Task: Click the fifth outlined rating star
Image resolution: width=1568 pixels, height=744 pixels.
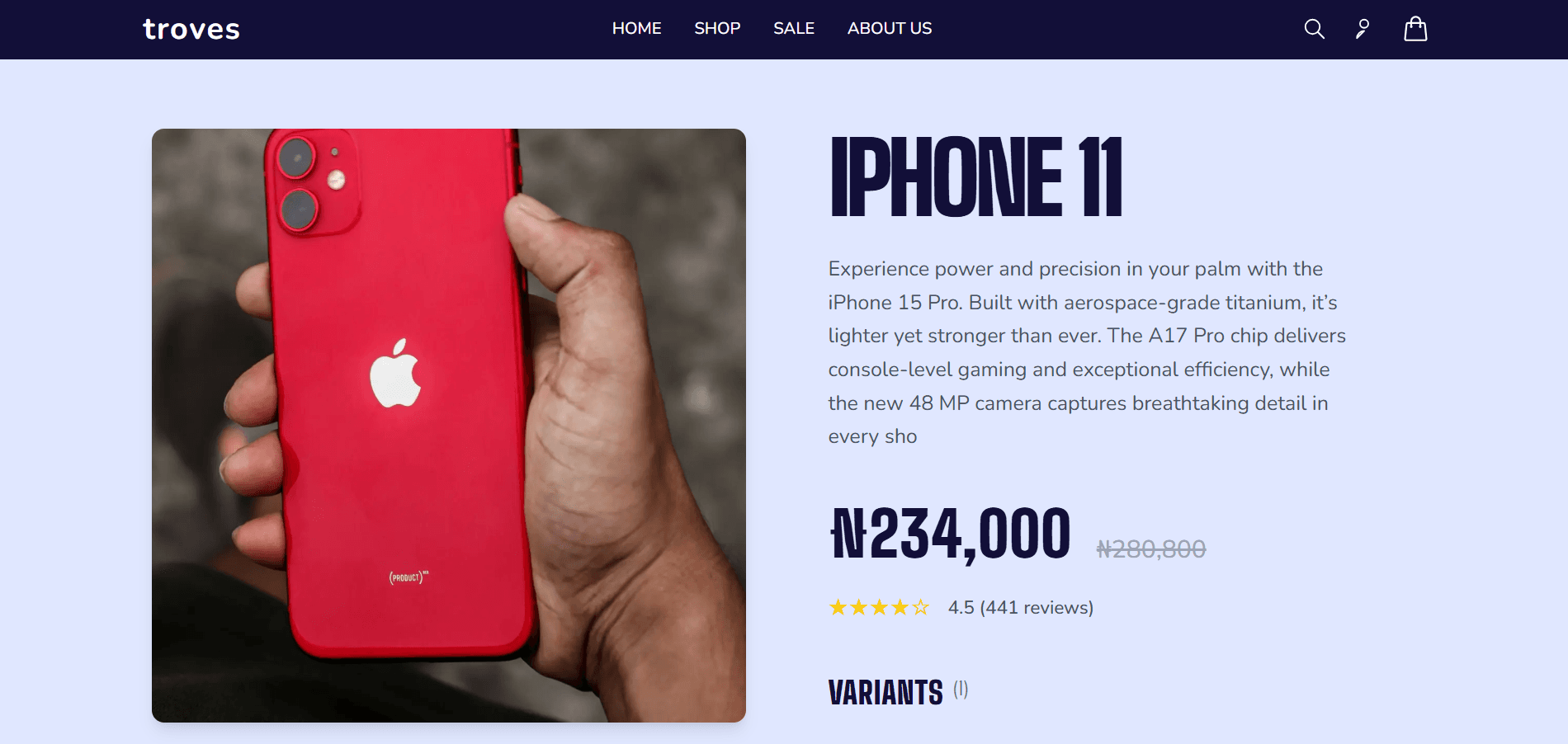Action: [921, 608]
